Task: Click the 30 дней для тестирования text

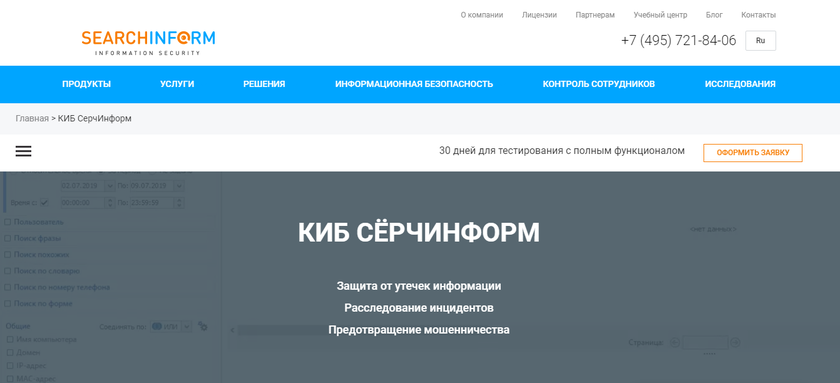Action: pos(562,151)
